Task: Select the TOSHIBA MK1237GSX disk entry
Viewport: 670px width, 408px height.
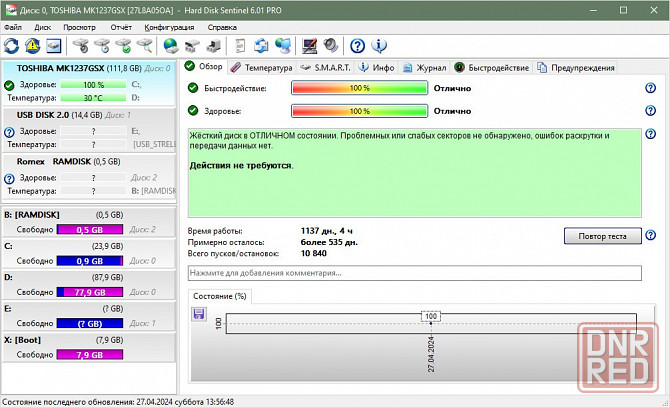Action: click(x=89, y=83)
